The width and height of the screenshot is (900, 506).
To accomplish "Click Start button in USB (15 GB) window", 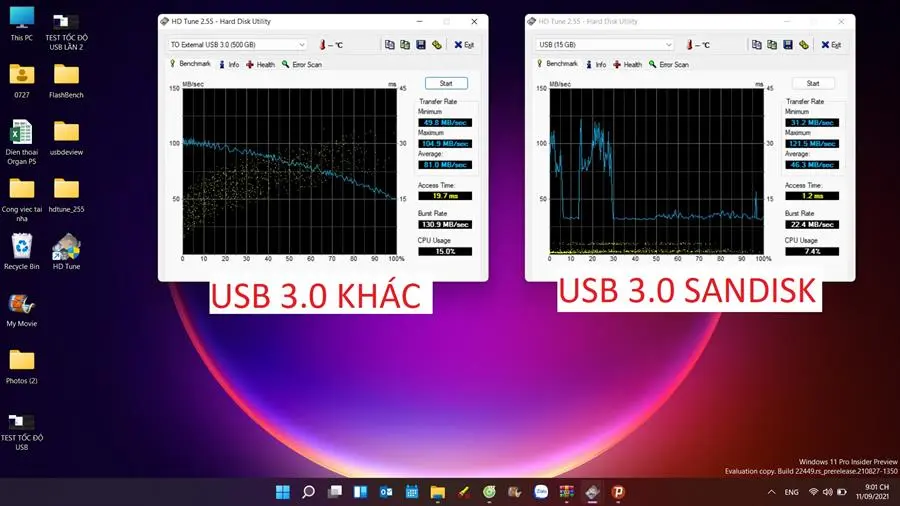I will (813, 83).
